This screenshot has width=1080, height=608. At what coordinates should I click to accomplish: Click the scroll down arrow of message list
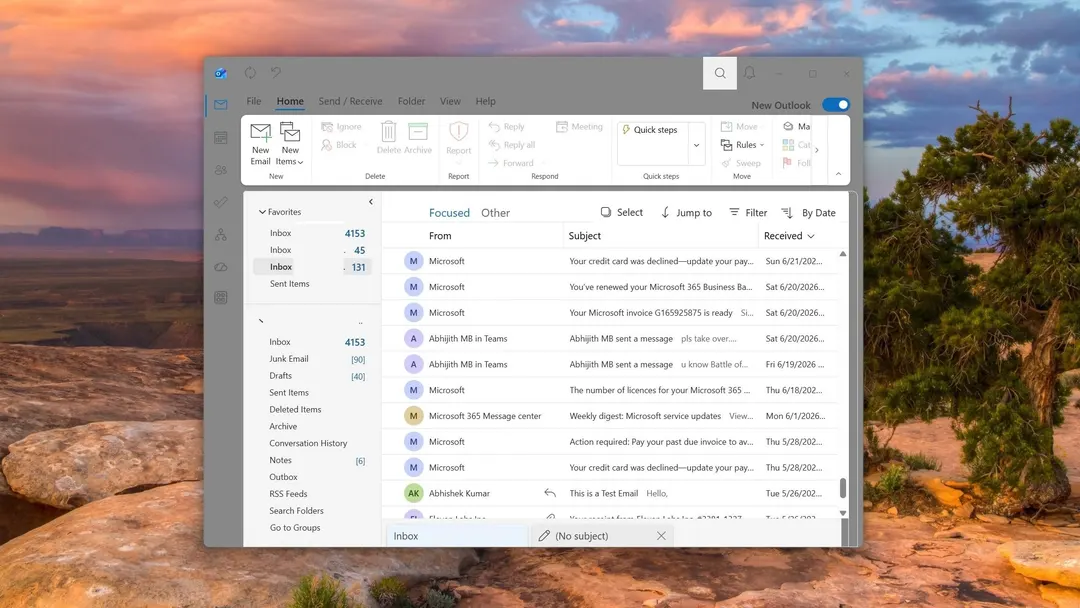842,513
